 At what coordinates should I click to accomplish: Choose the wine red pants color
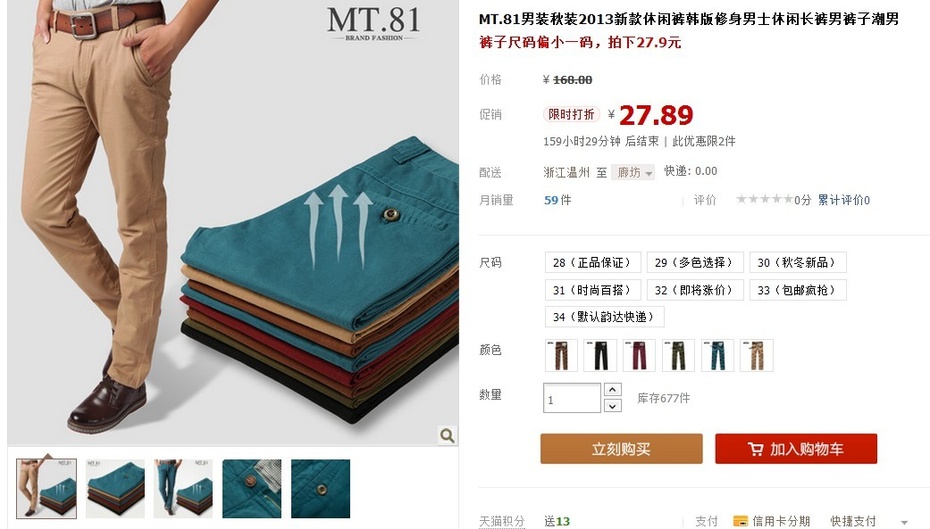[x=639, y=356]
